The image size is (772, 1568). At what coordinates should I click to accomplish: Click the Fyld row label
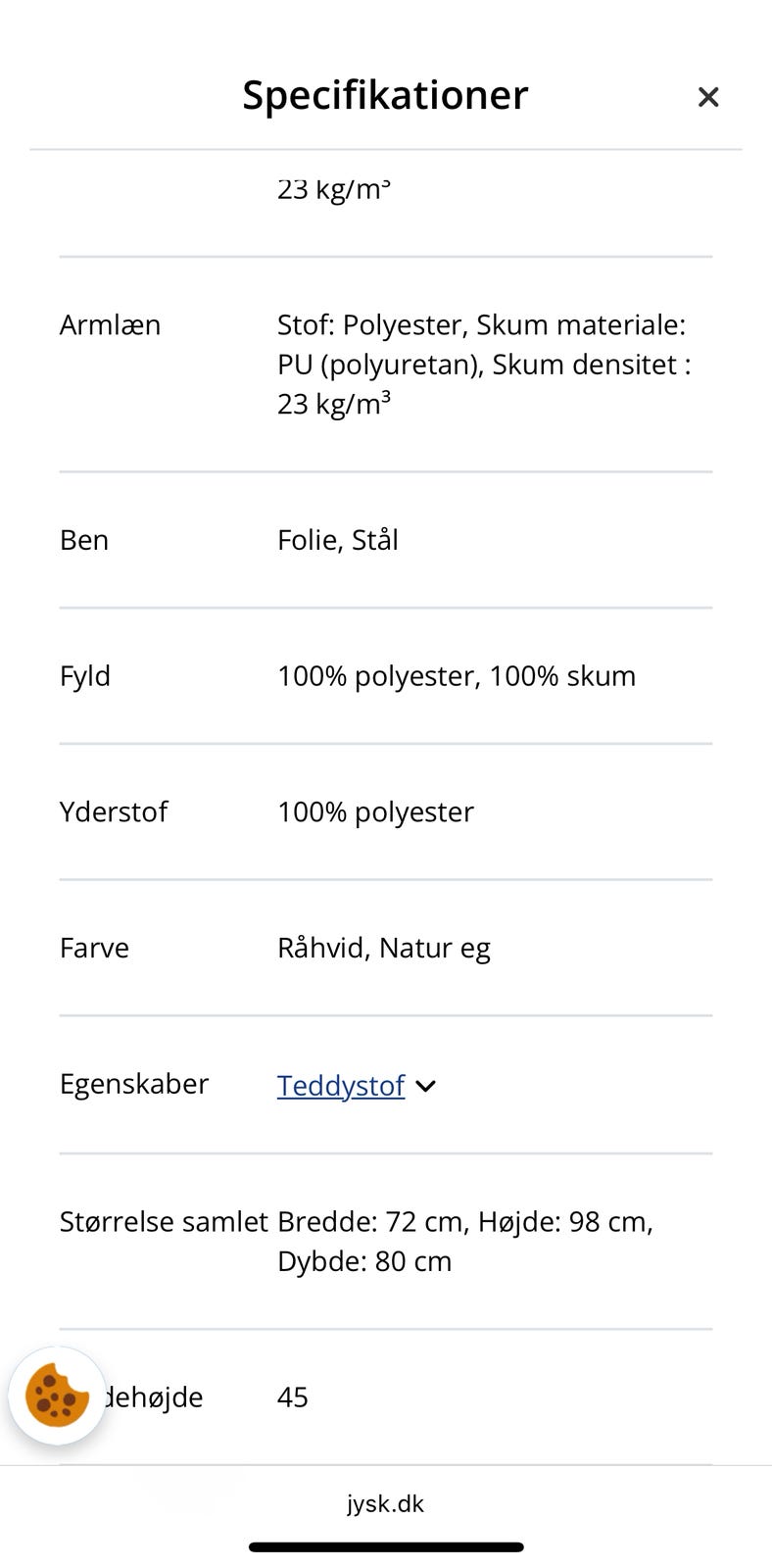pos(85,676)
